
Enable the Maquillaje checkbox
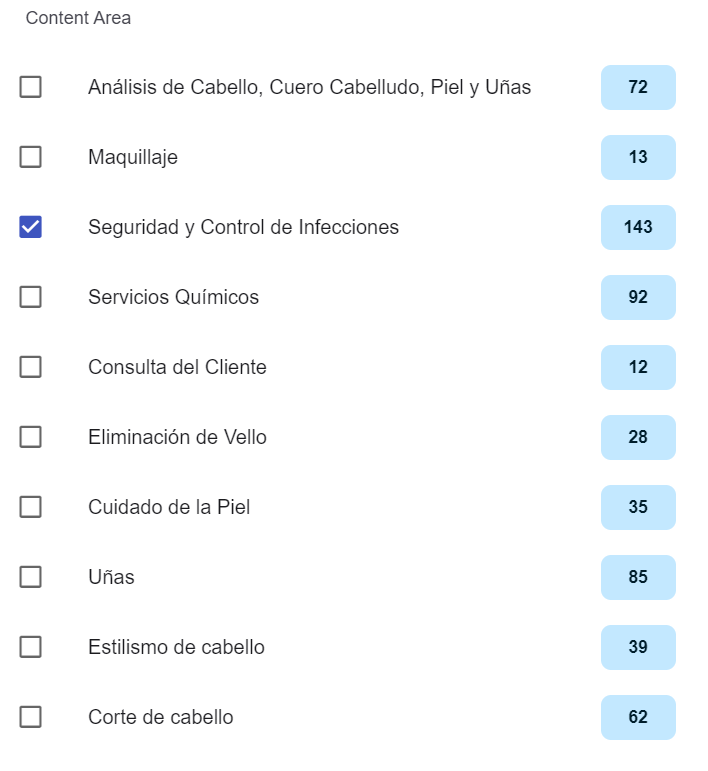[31, 157]
